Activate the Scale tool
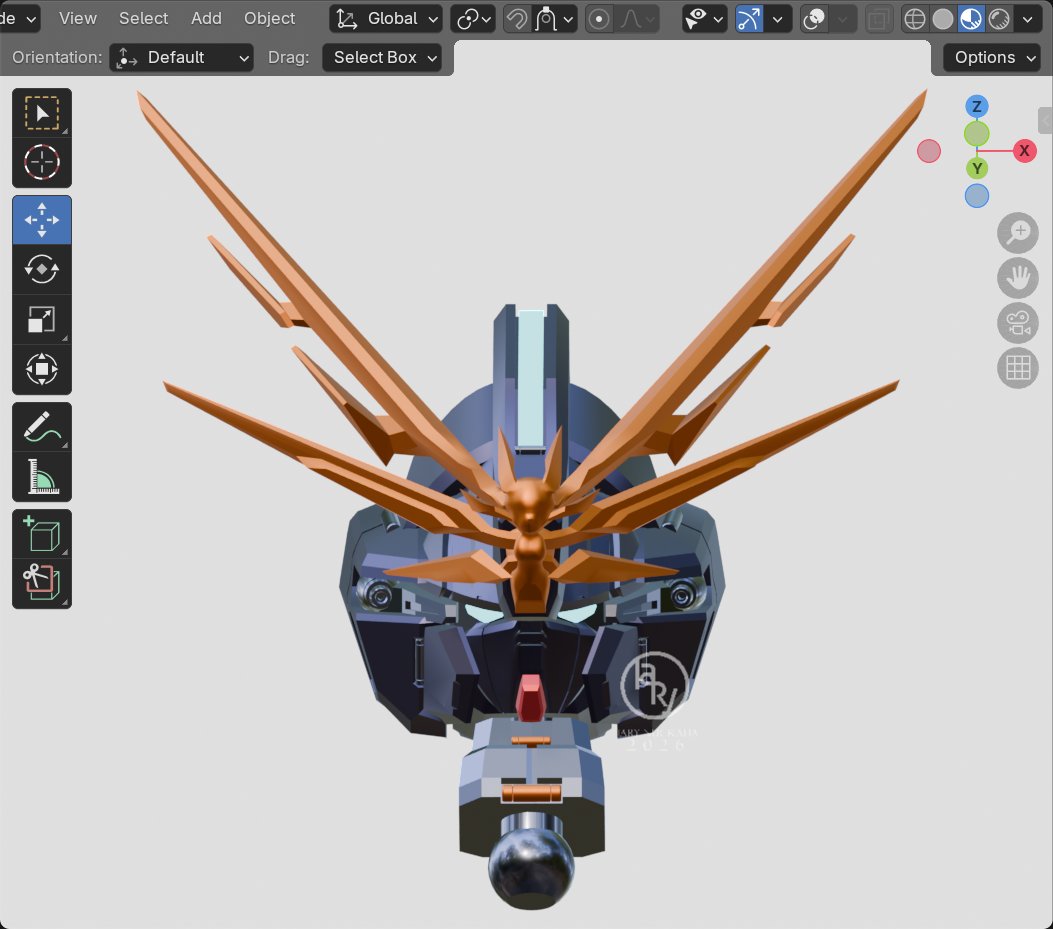 [x=42, y=319]
